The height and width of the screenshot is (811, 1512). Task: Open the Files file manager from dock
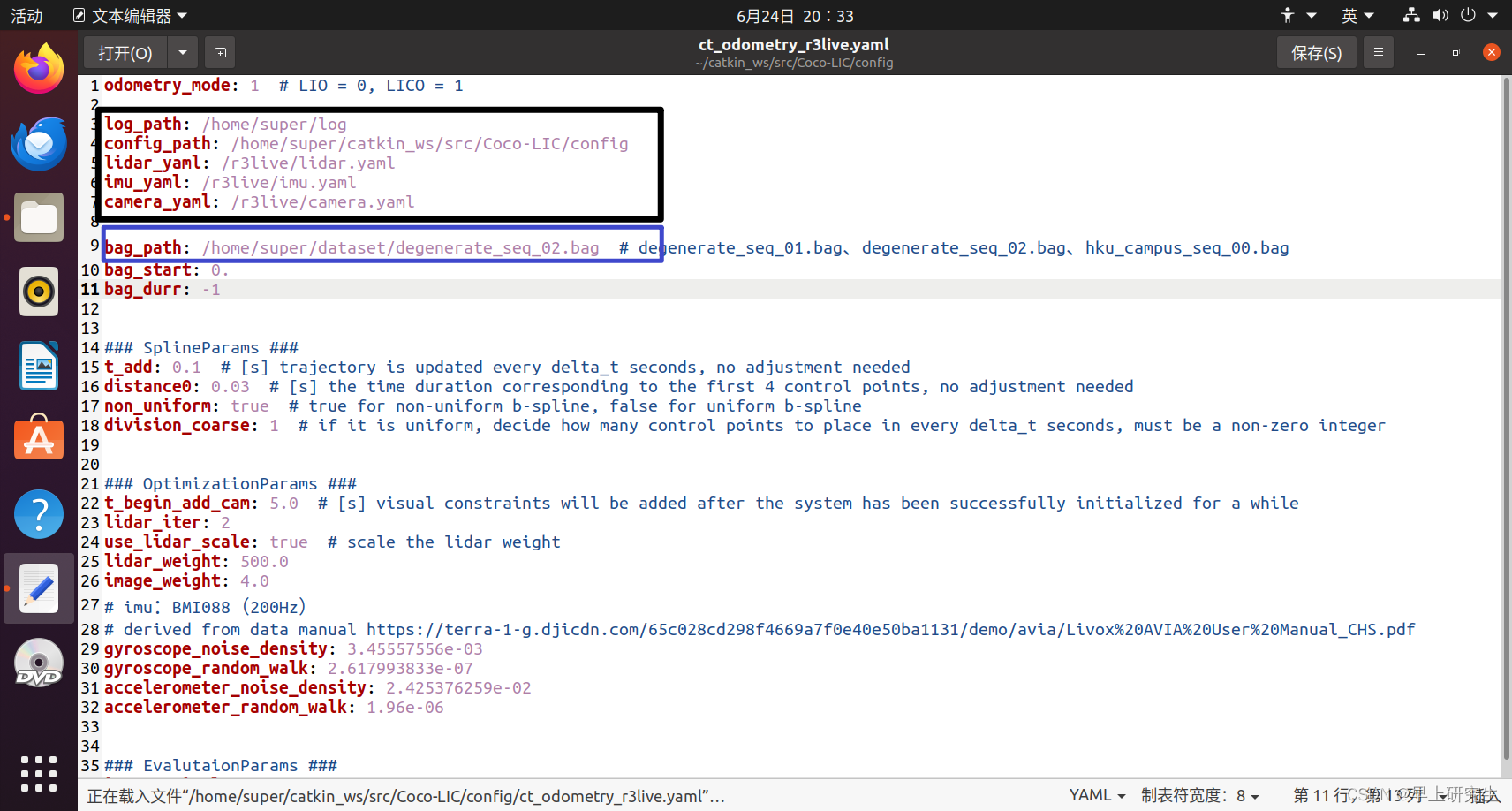[x=38, y=217]
